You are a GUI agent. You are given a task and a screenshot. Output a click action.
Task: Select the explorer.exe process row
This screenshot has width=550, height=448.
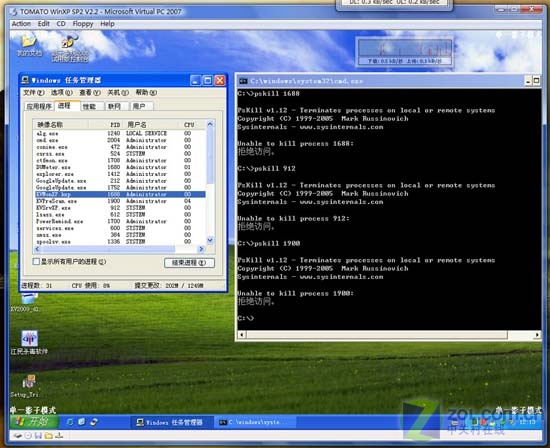point(120,174)
